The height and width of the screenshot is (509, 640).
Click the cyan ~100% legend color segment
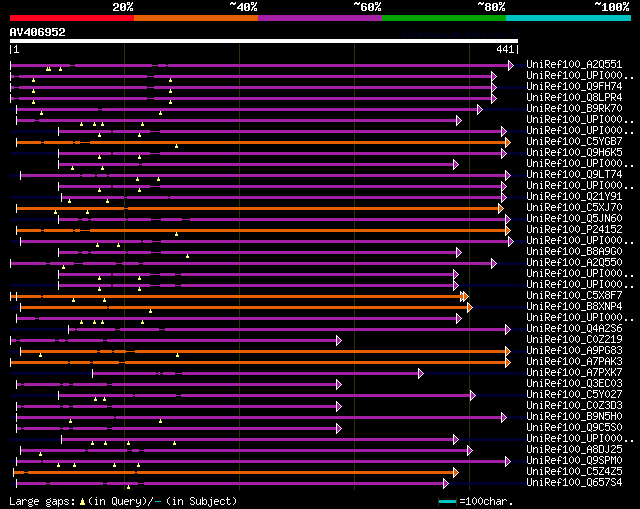[x=569, y=18]
